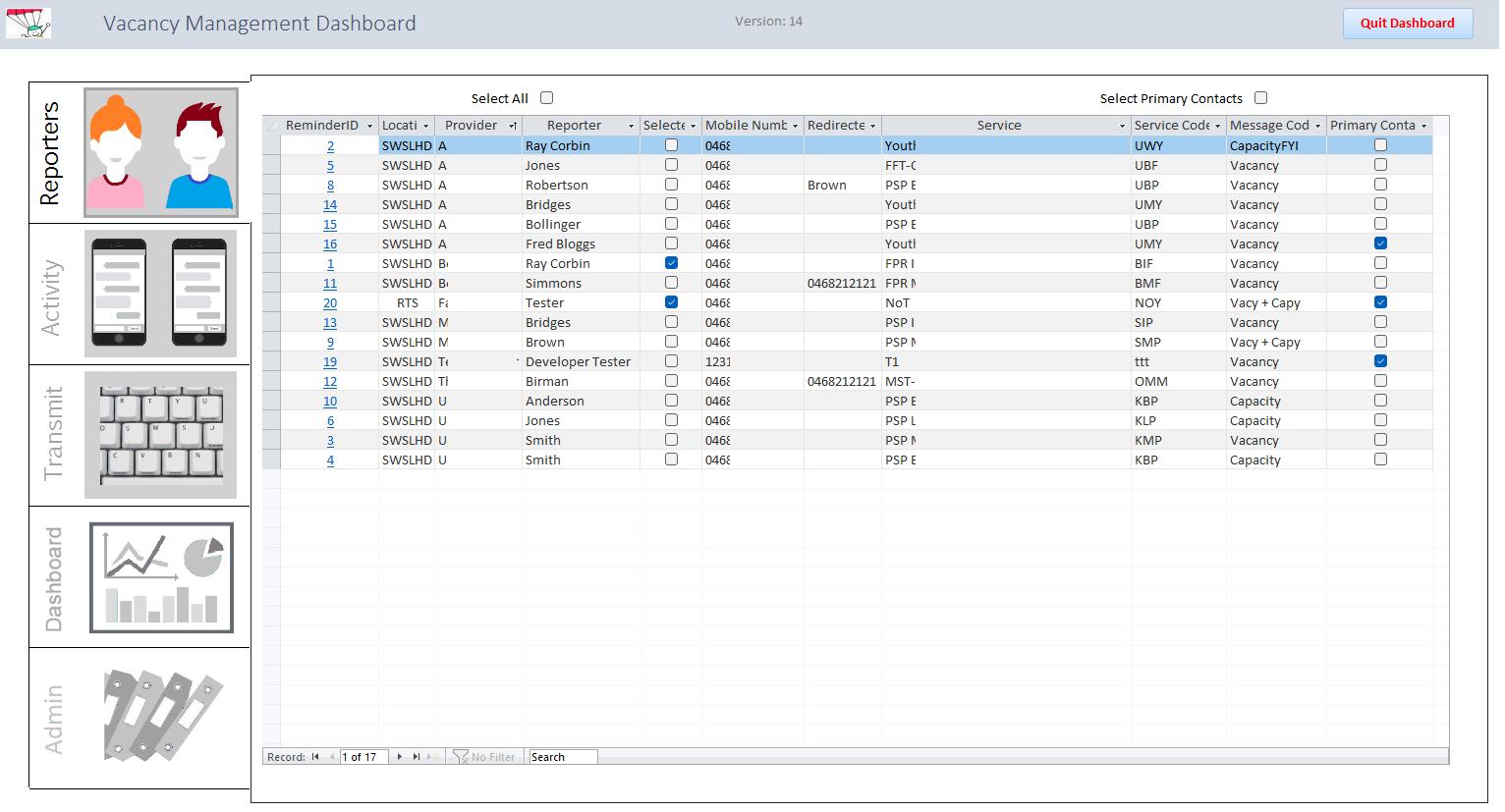Viewport: 1505px width, 812px height.
Task: Toggle Selected checkbox for Robertson row
Action: click(672, 185)
